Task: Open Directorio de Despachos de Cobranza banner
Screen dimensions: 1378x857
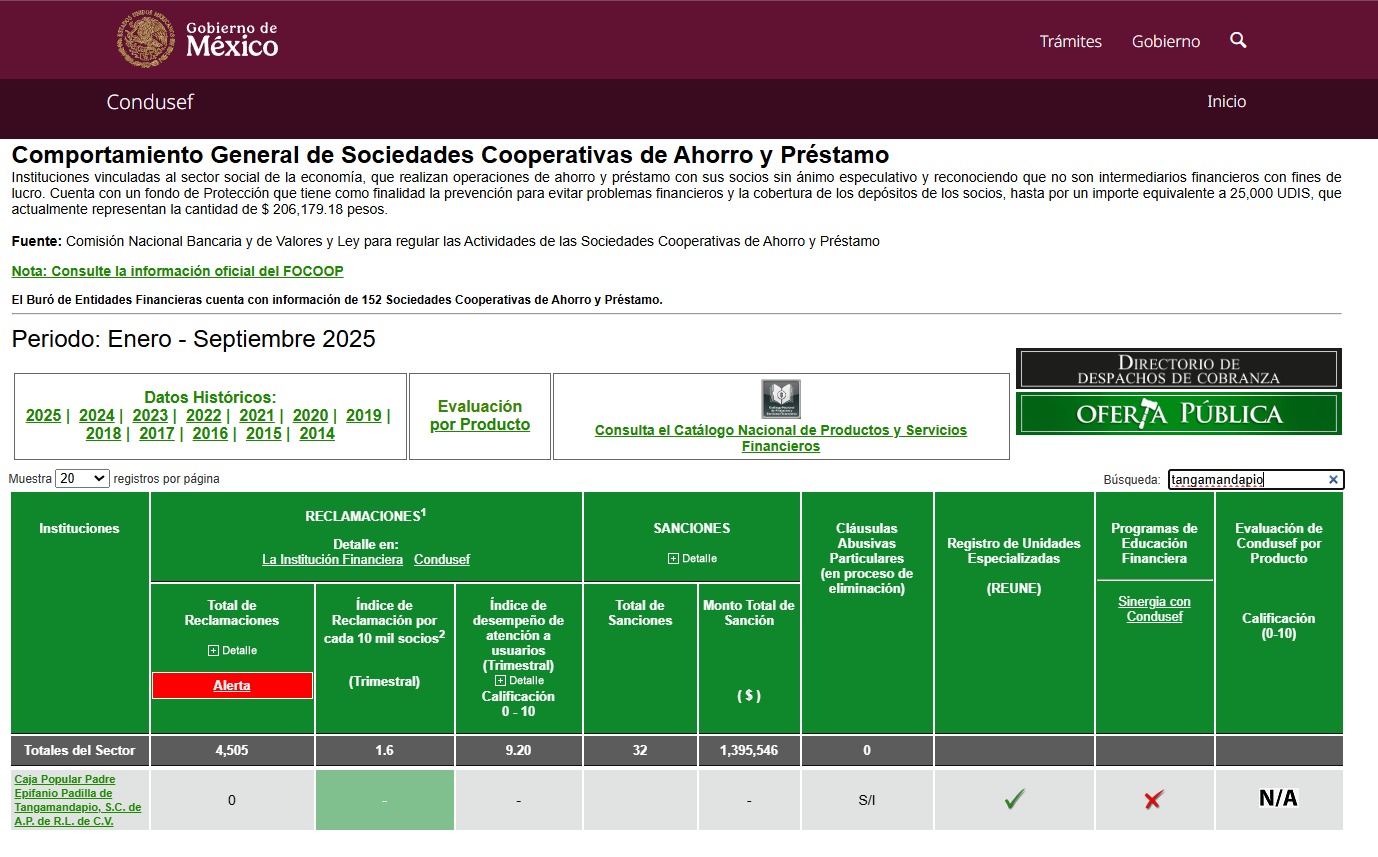Action: click(x=1178, y=369)
